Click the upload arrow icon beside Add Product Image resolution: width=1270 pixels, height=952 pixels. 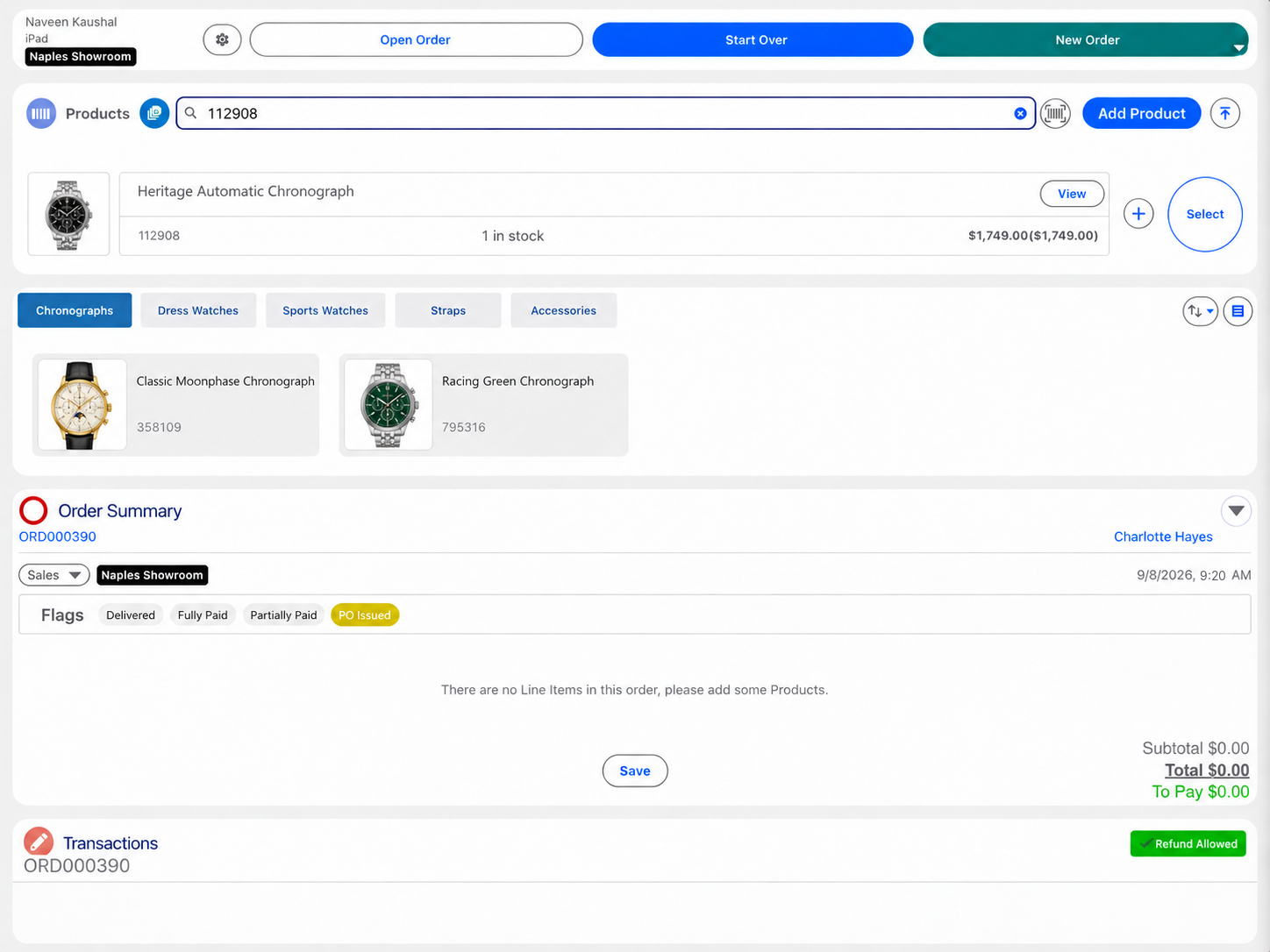[x=1225, y=113]
